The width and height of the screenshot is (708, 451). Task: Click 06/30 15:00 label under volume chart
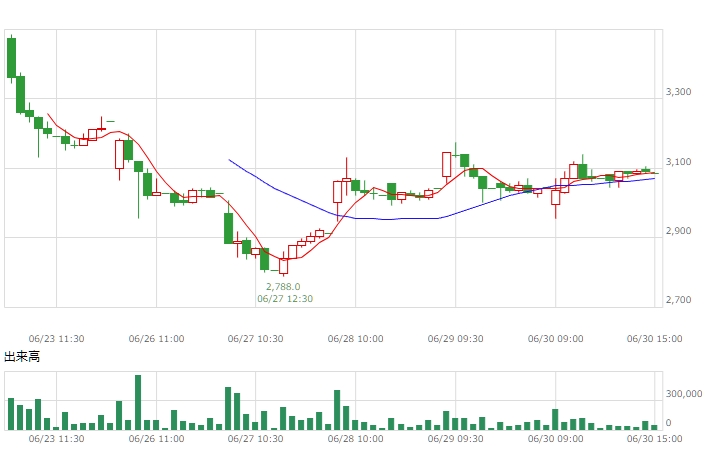pyautogui.click(x=655, y=438)
